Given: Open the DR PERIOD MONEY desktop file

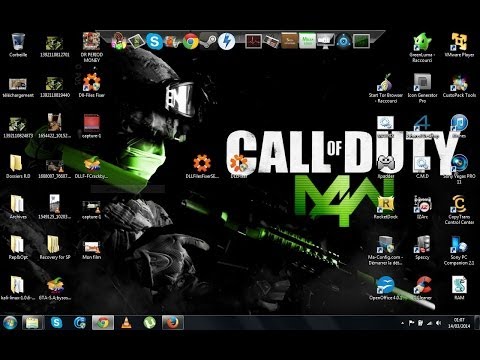Looking at the screenshot, I should point(92,47).
